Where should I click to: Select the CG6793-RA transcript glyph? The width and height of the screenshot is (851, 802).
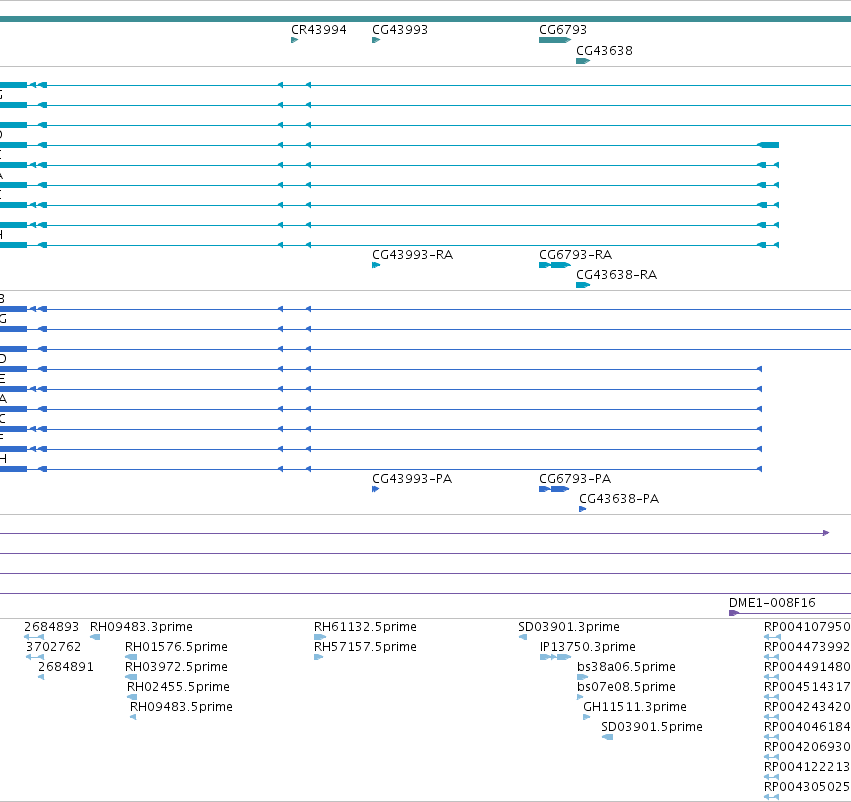point(555,265)
